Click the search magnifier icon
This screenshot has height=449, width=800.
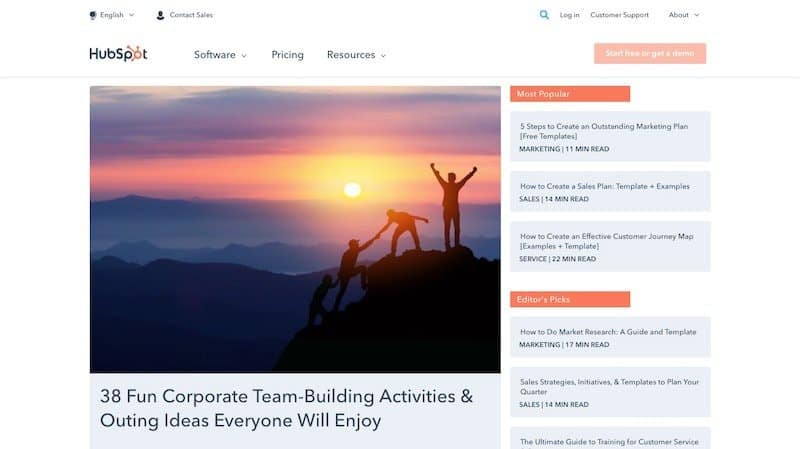click(x=544, y=15)
